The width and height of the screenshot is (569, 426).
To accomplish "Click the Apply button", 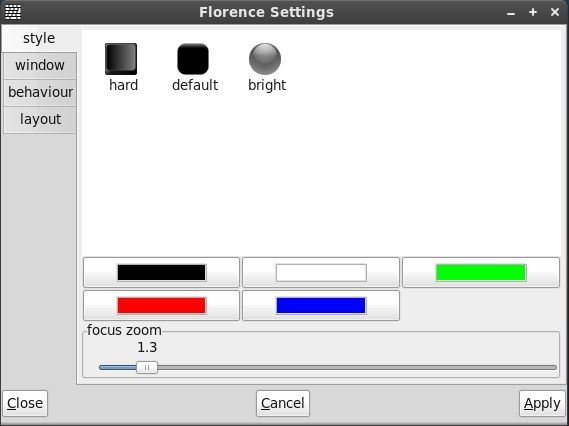I will coord(542,404).
